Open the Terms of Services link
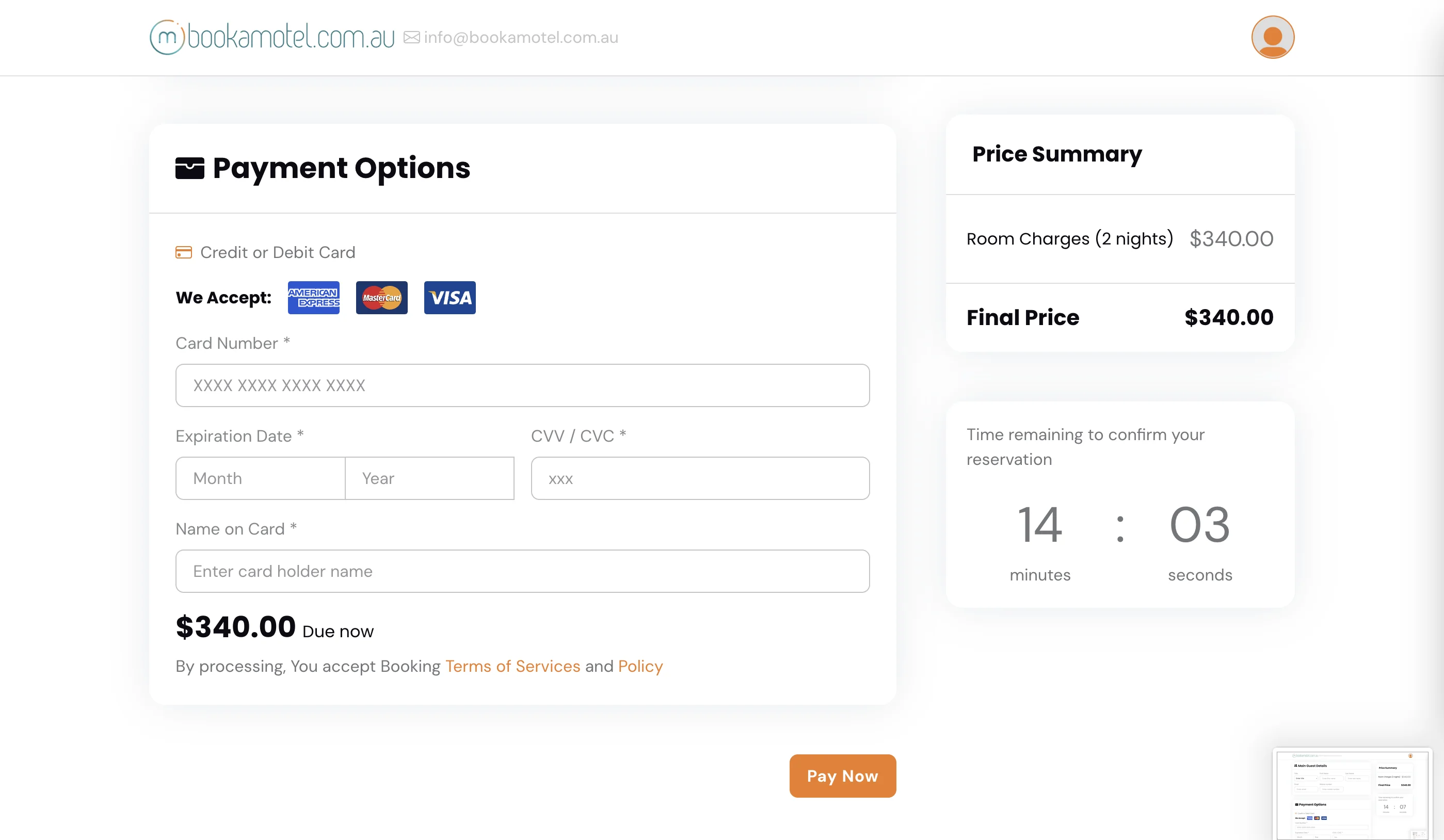The width and height of the screenshot is (1444, 840). (512, 666)
